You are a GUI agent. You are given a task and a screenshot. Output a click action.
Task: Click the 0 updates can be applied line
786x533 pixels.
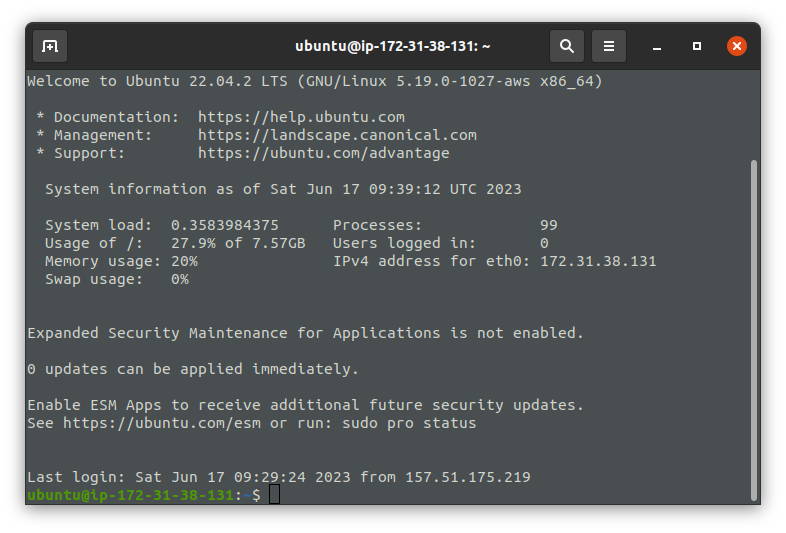[193, 370]
